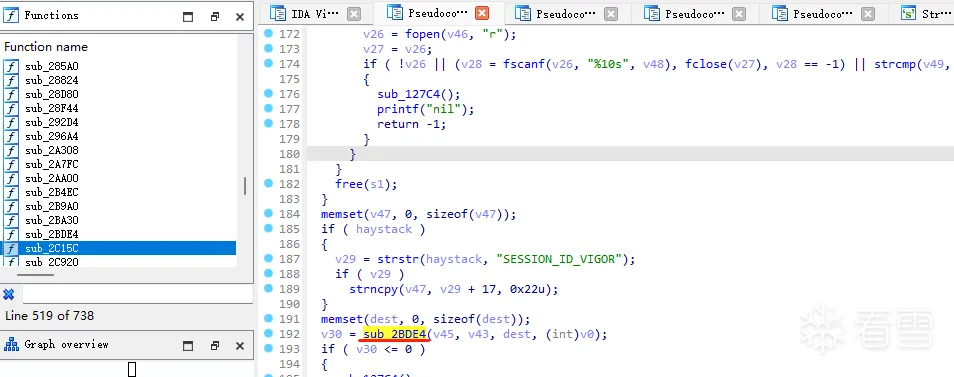Click function icon beside sub_285A0

[12, 66]
